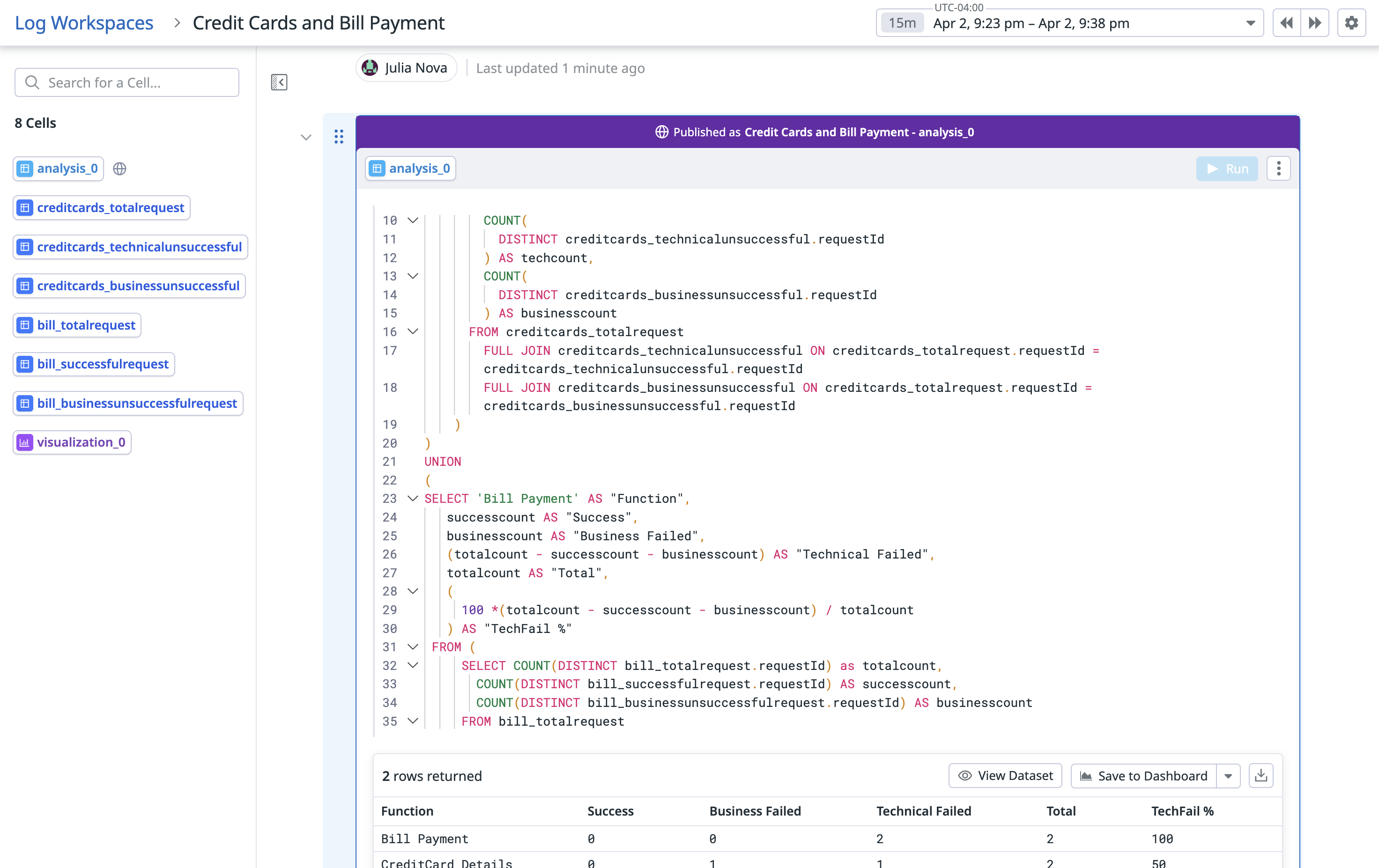
Task: Open the time range dropdown
Action: point(1251,23)
